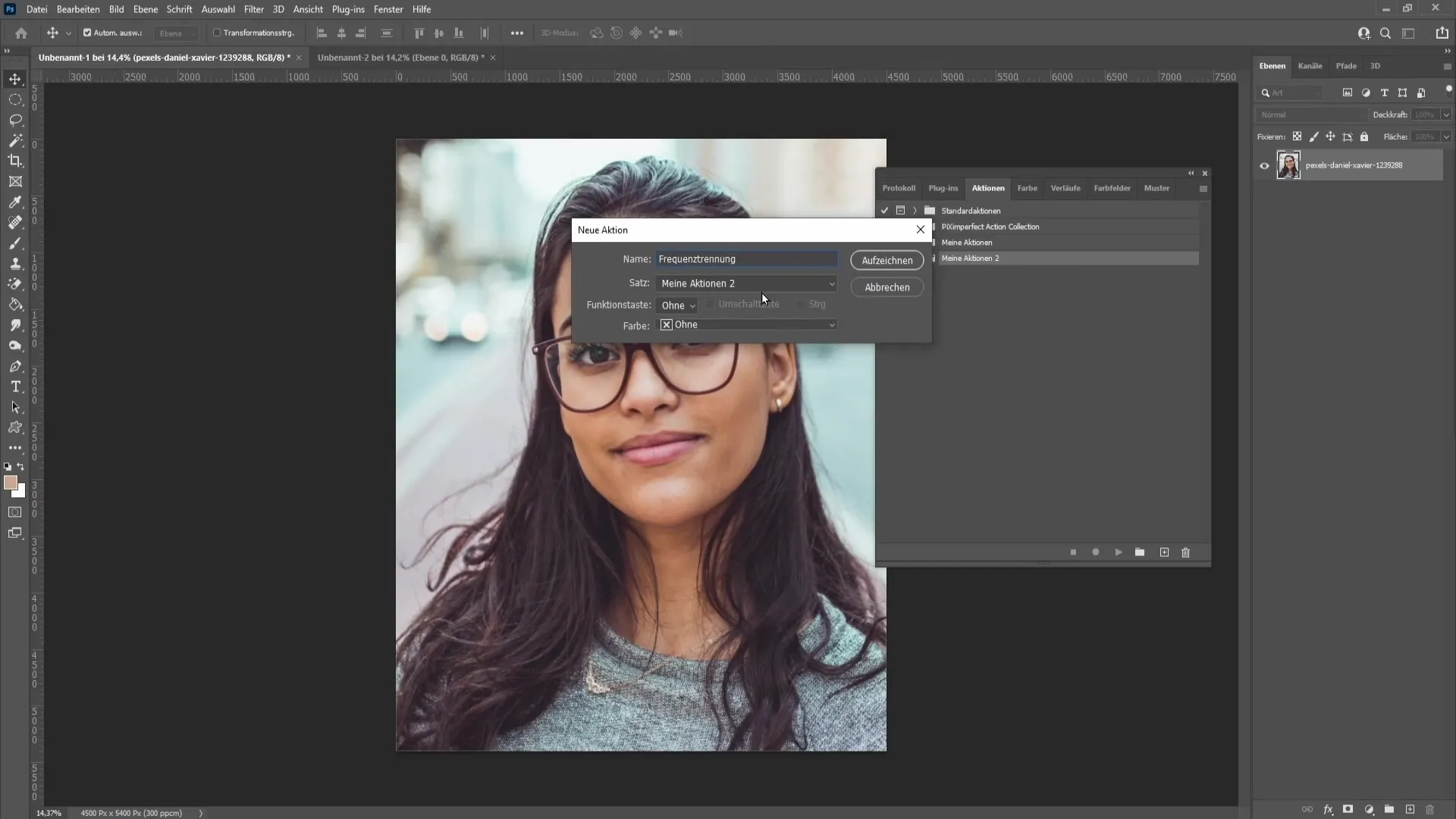Open layer effects fx icon
This screenshot has height=819, width=1456.
(x=1329, y=809)
